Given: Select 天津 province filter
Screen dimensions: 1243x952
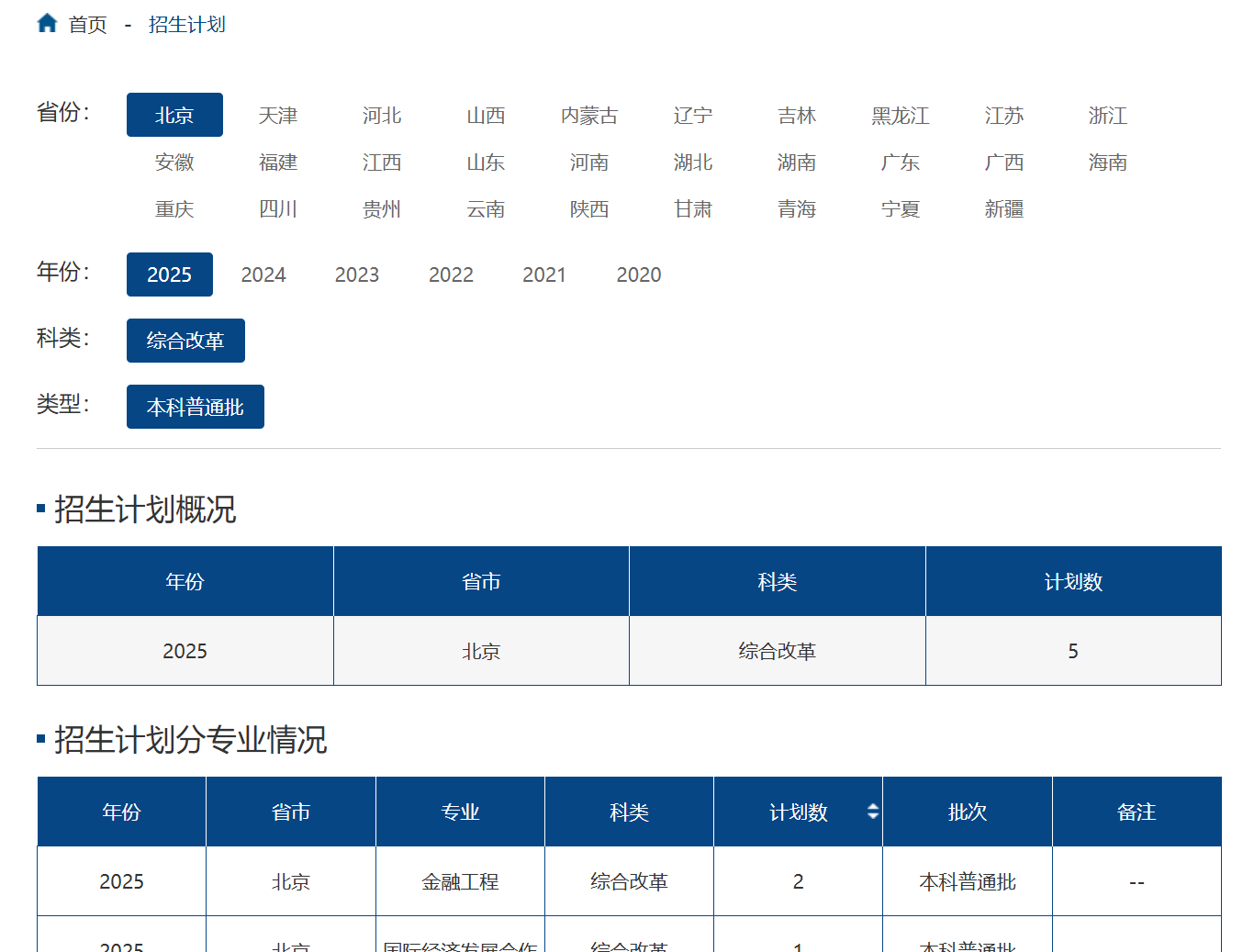Looking at the screenshot, I should (277, 116).
